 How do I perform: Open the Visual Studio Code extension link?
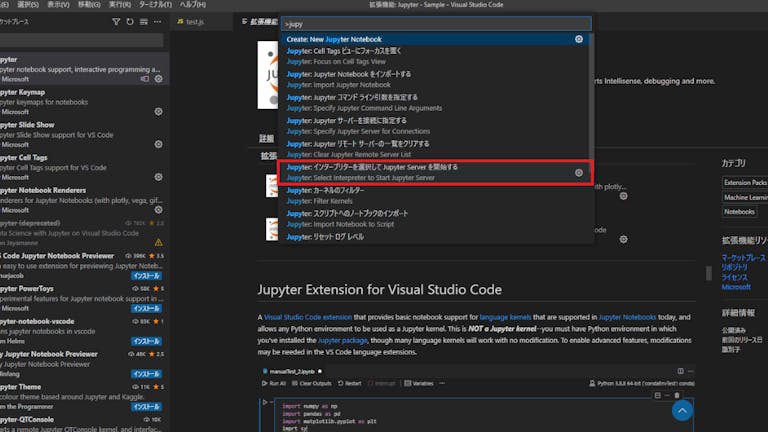tap(308, 317)
